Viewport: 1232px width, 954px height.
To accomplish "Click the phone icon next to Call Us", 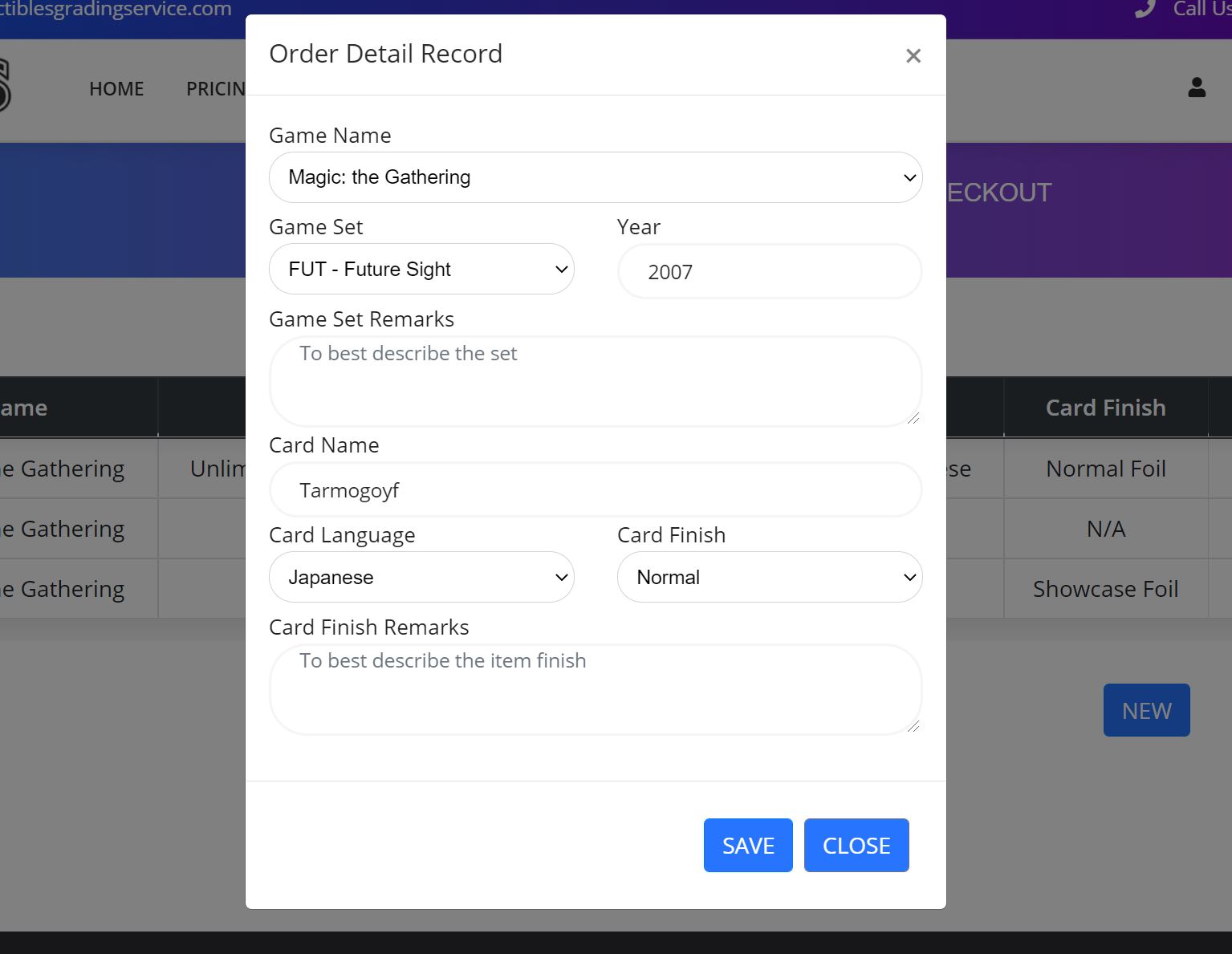I will point(1145,9).
